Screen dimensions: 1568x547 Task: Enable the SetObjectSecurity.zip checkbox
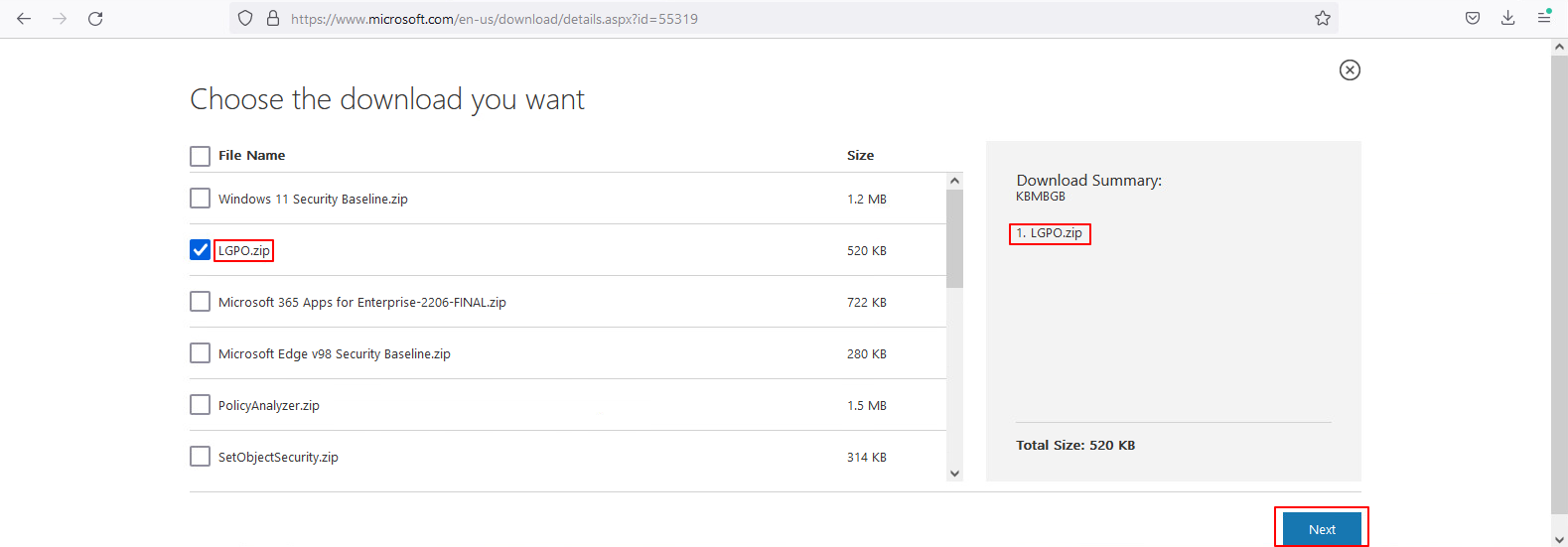pos(200,457)
